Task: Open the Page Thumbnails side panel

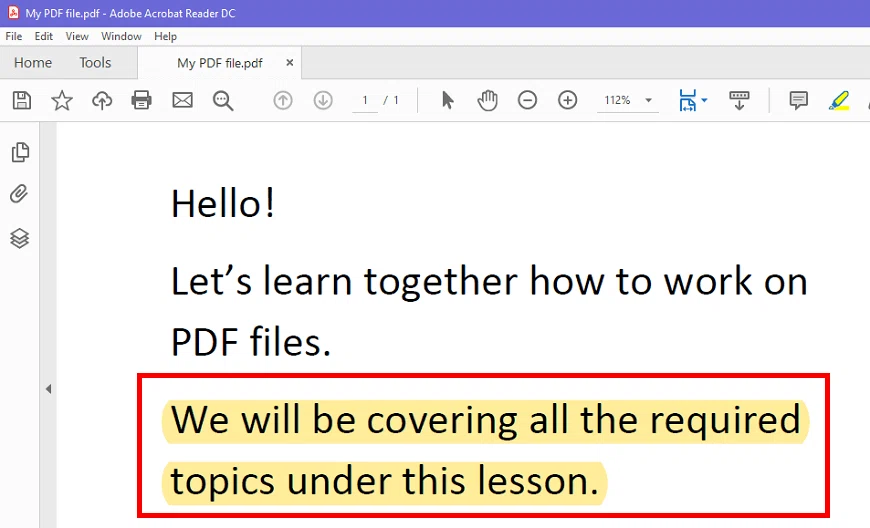Action: click(20, 152)
